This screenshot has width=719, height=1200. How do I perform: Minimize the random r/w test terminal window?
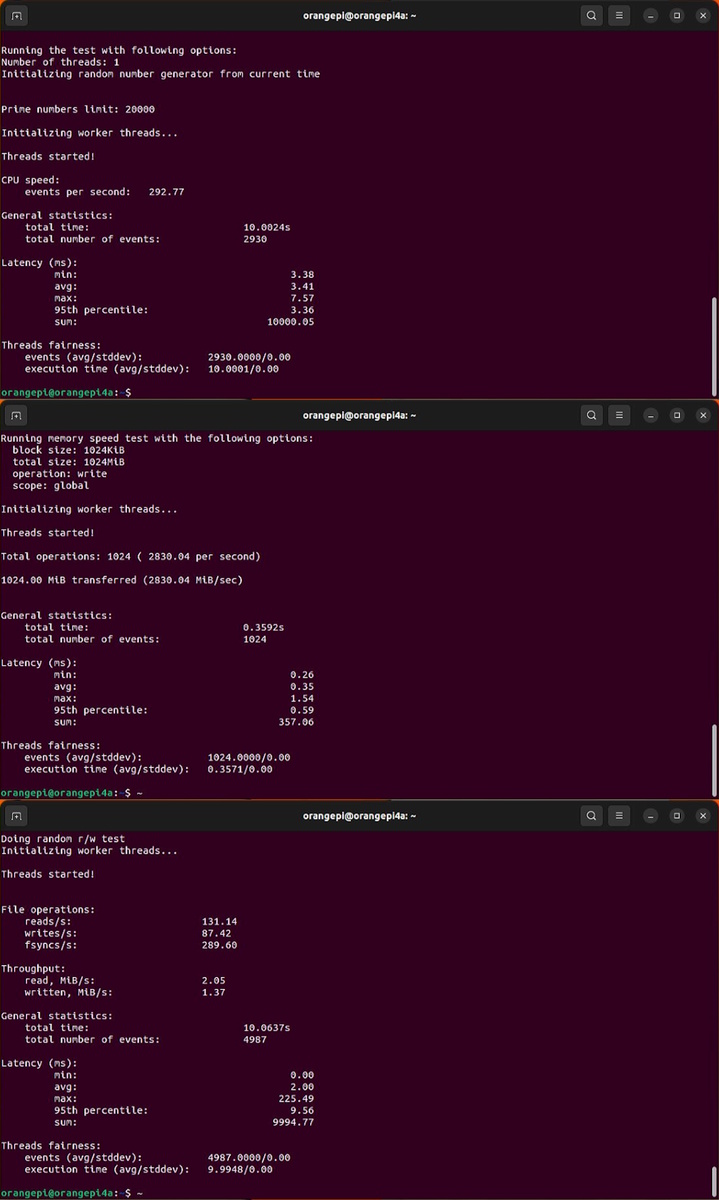(x=651, y=816)
